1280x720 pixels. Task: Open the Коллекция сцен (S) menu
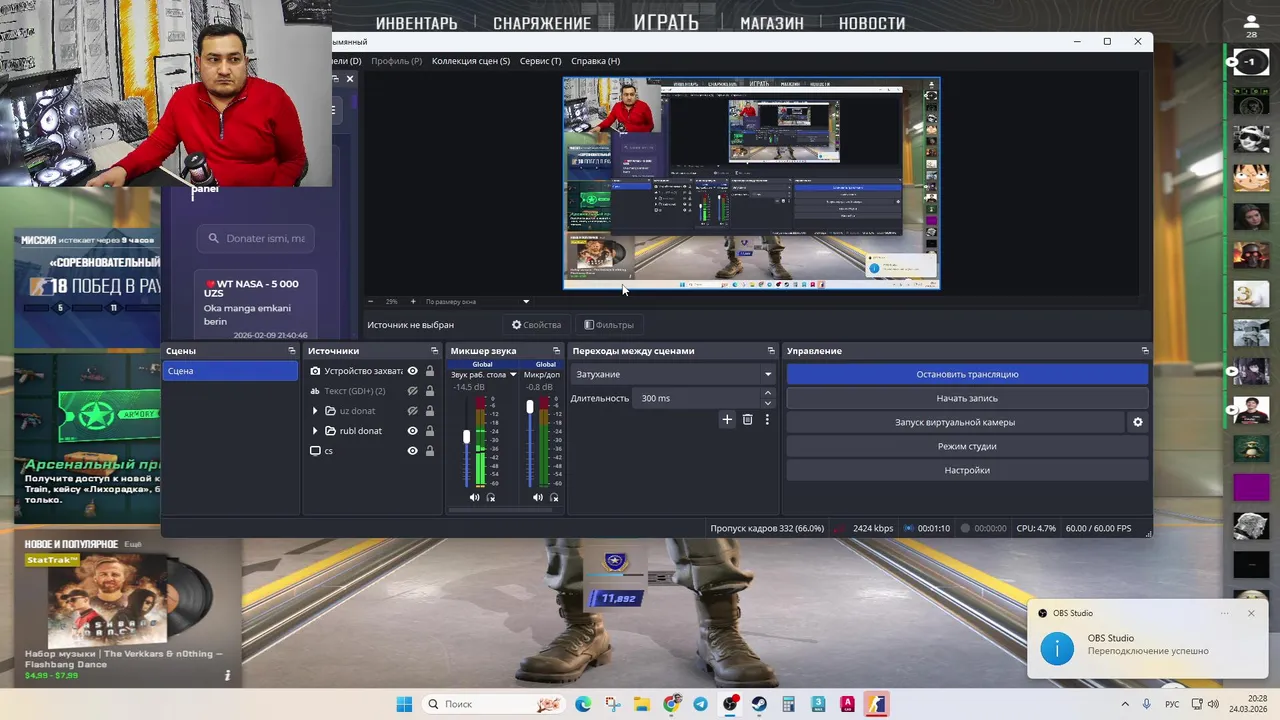coord(471,61)
